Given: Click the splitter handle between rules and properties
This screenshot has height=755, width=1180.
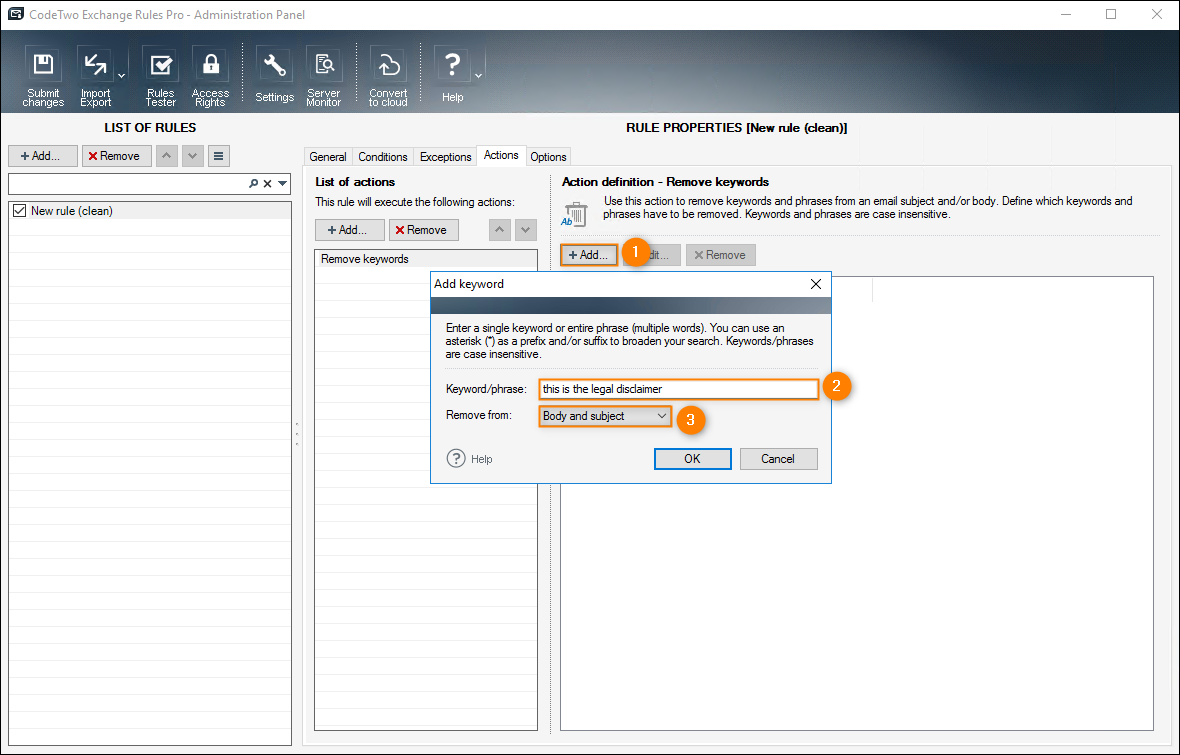Looking at the screenshot, I should coord(297,434).
